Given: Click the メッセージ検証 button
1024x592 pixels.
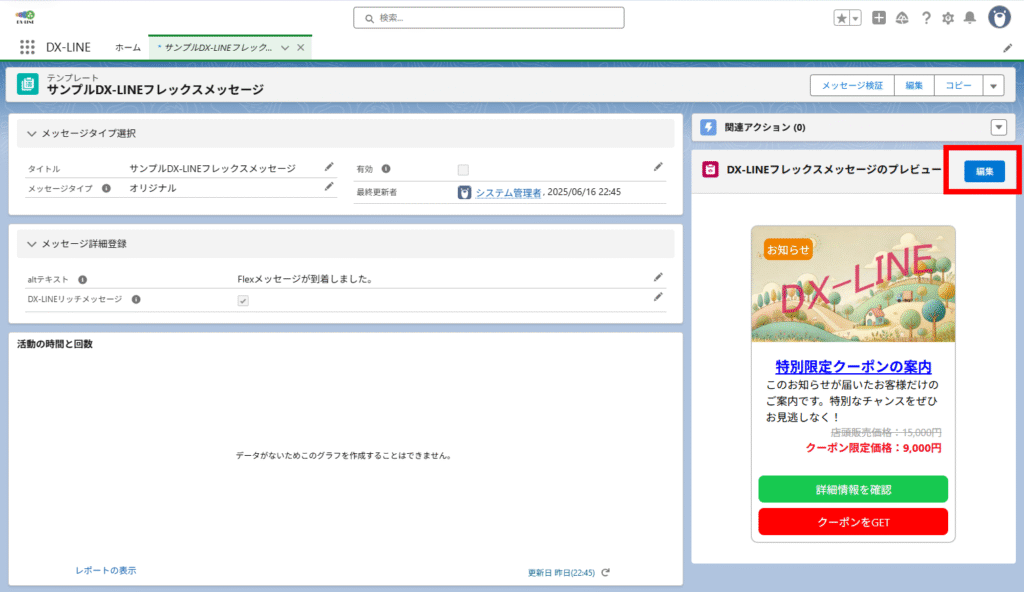Looking at the screenshot, I should (852, 86).
